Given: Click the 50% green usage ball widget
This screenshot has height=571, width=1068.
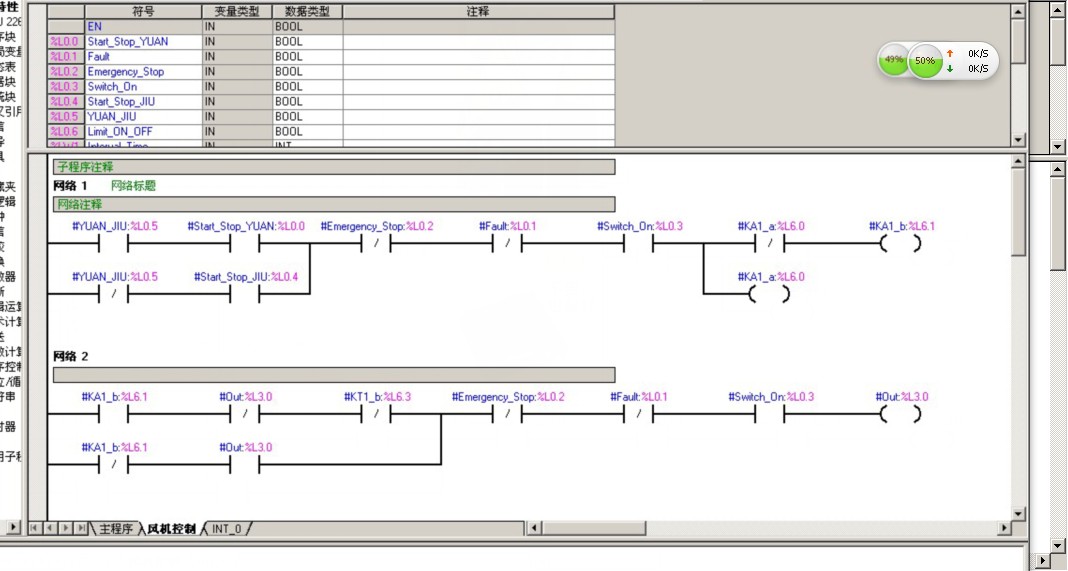Looking at the screenshot, I should tap(926, 61).
